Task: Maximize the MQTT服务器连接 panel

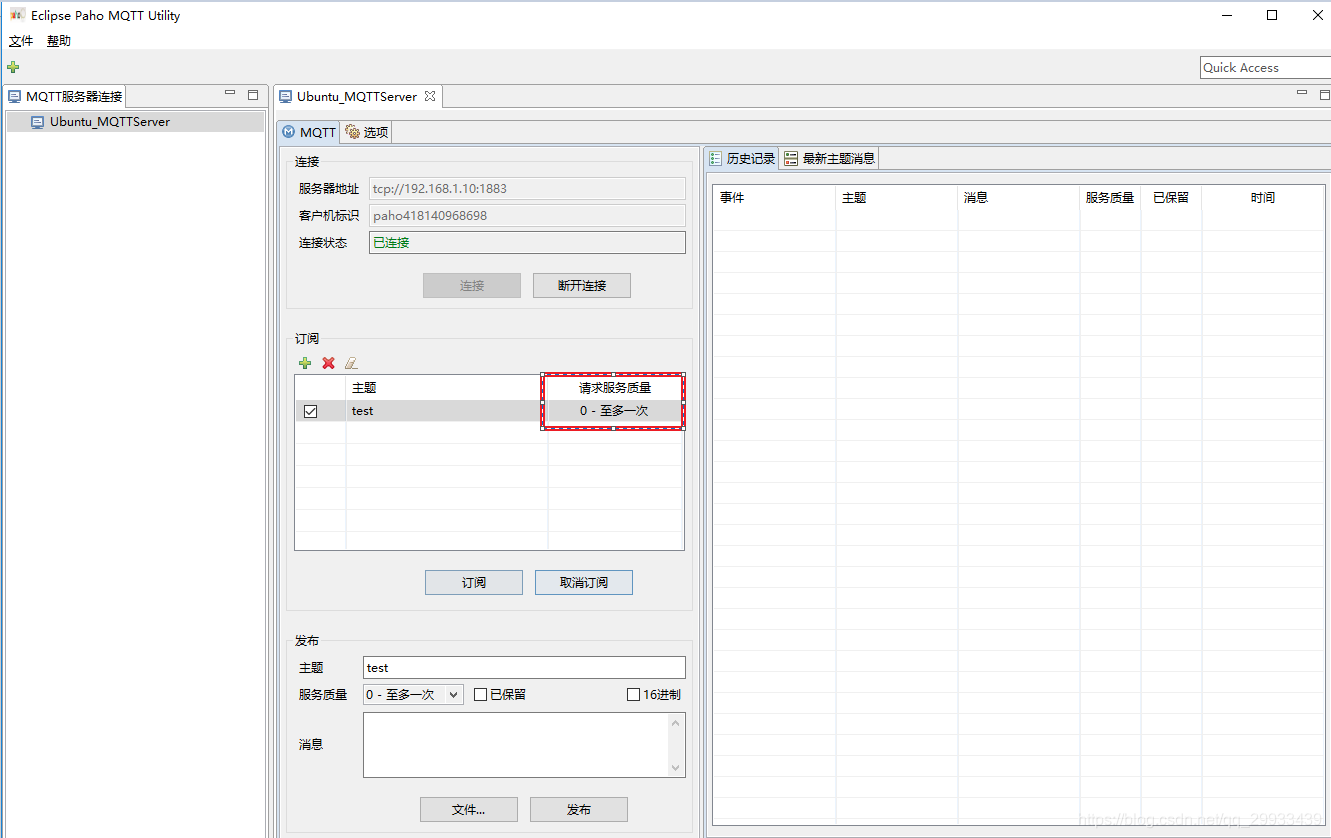Action: click(253, 95)
